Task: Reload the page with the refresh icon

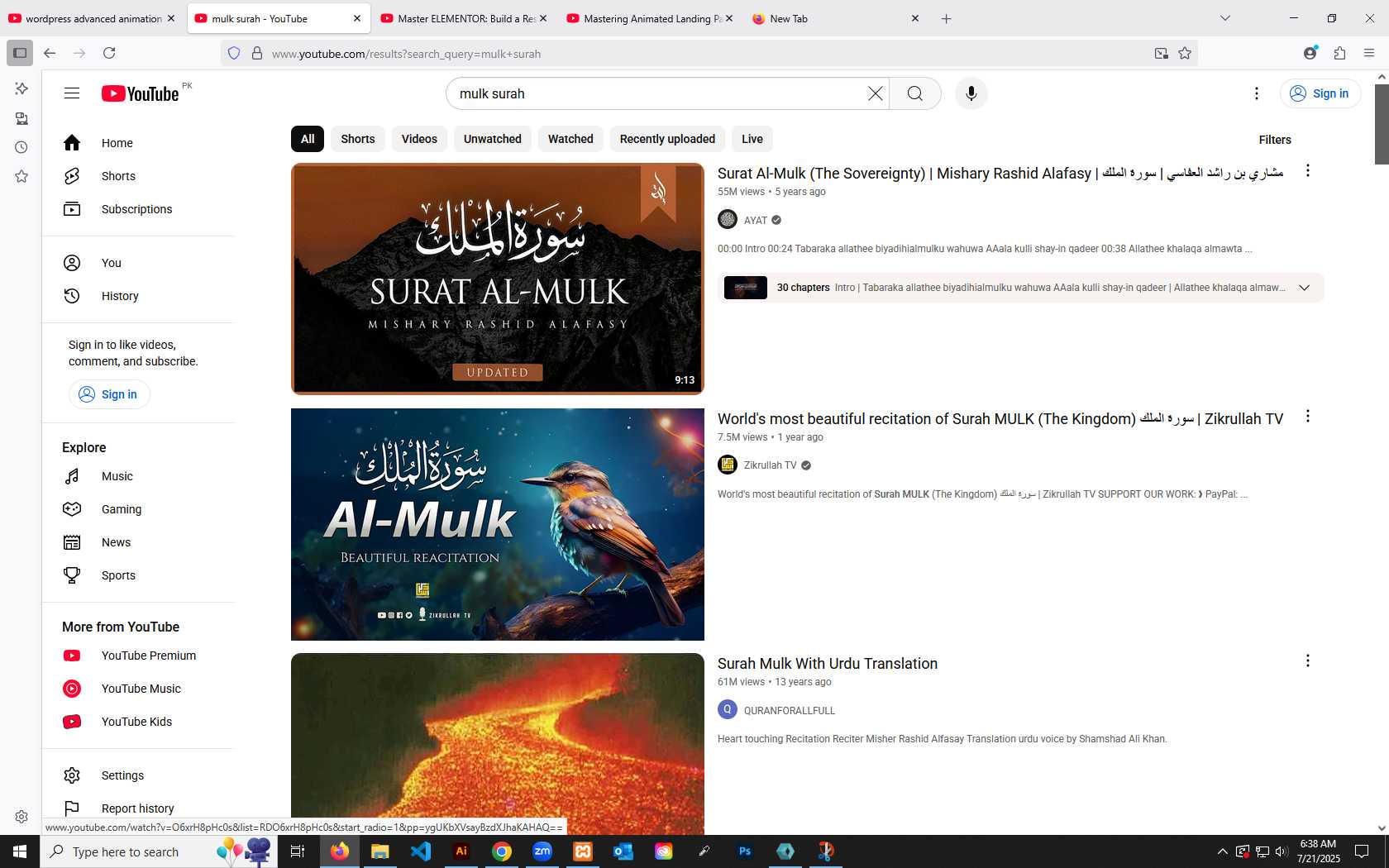Action: pyautogui.click(x=109, y=53)
